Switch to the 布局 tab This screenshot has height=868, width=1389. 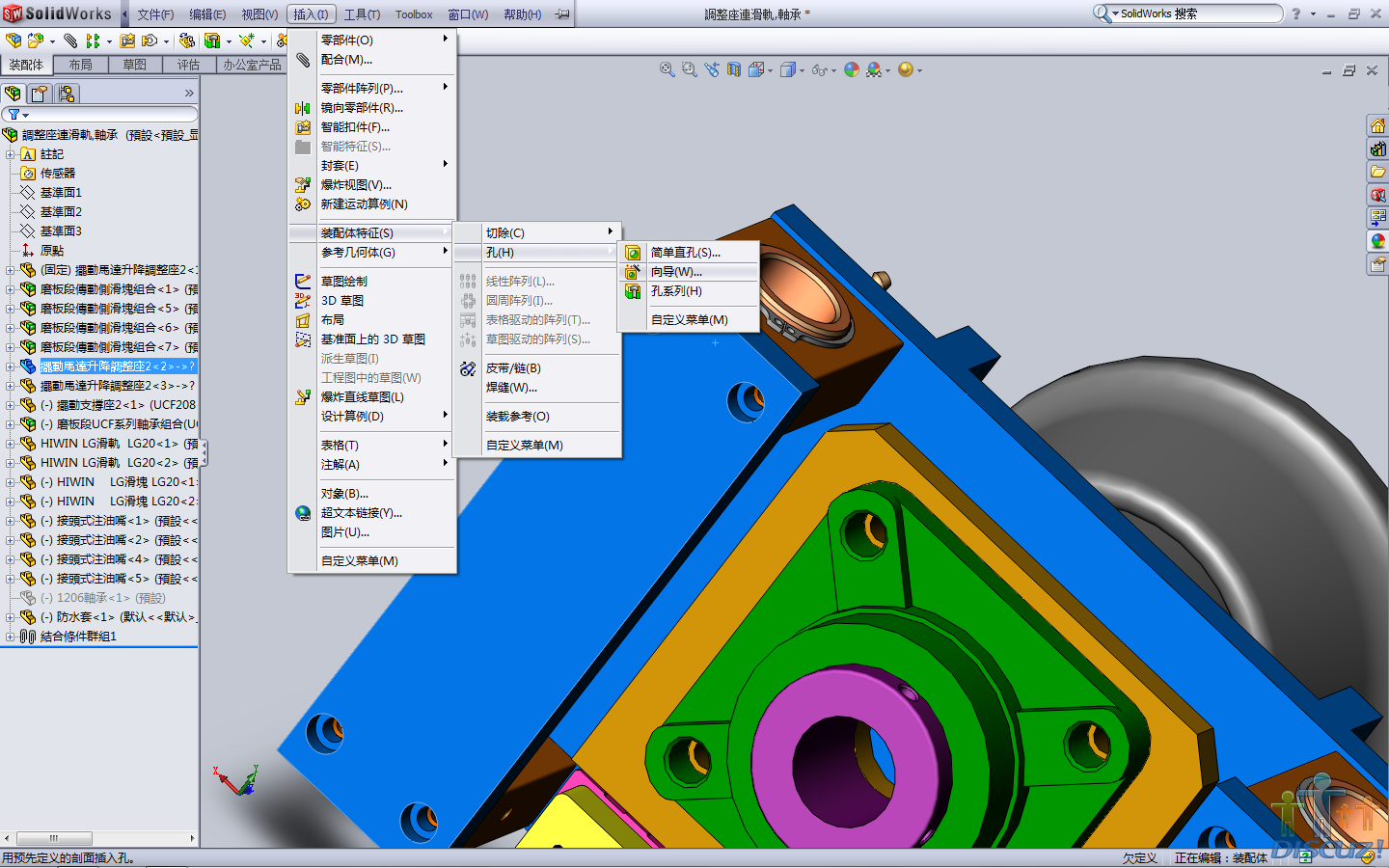[x=80, y=65]
